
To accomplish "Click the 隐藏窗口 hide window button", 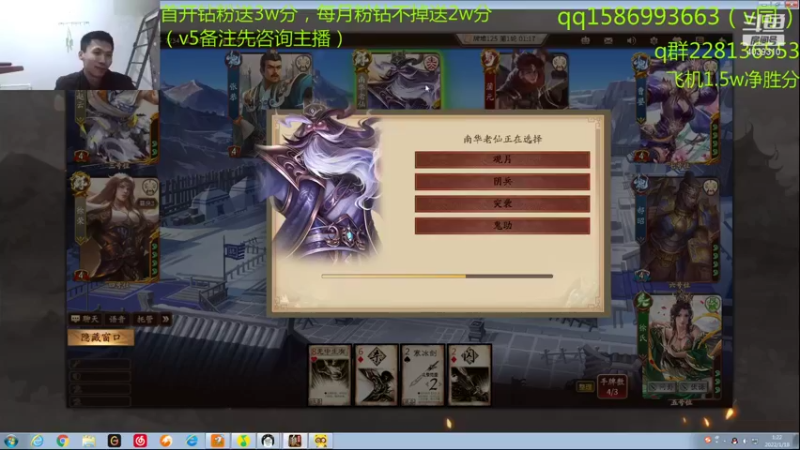I will (x=101, y=337).
